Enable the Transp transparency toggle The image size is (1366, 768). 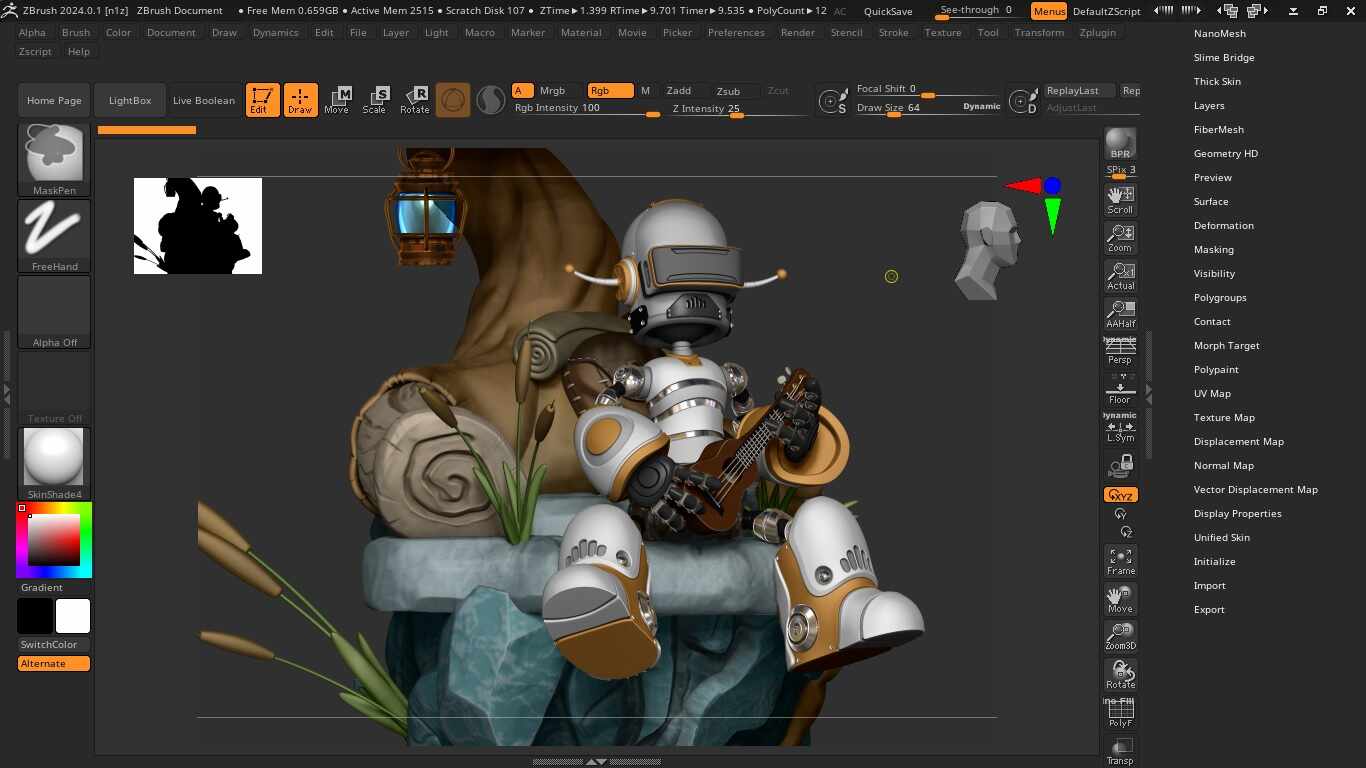[x=1120, y=748]
